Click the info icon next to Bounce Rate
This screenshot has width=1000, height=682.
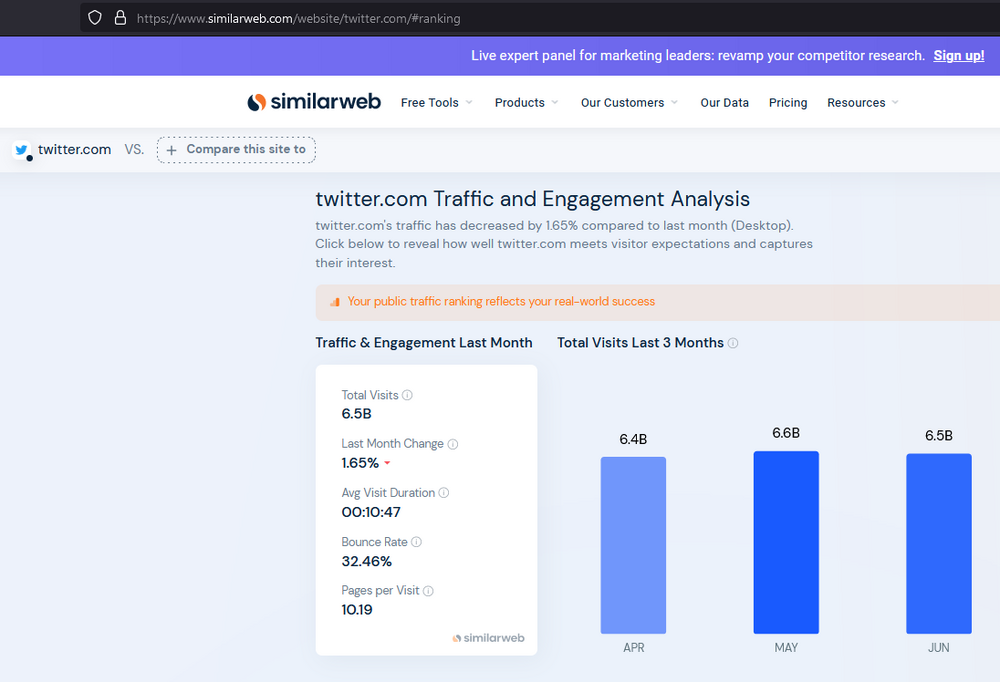[417, 542]
